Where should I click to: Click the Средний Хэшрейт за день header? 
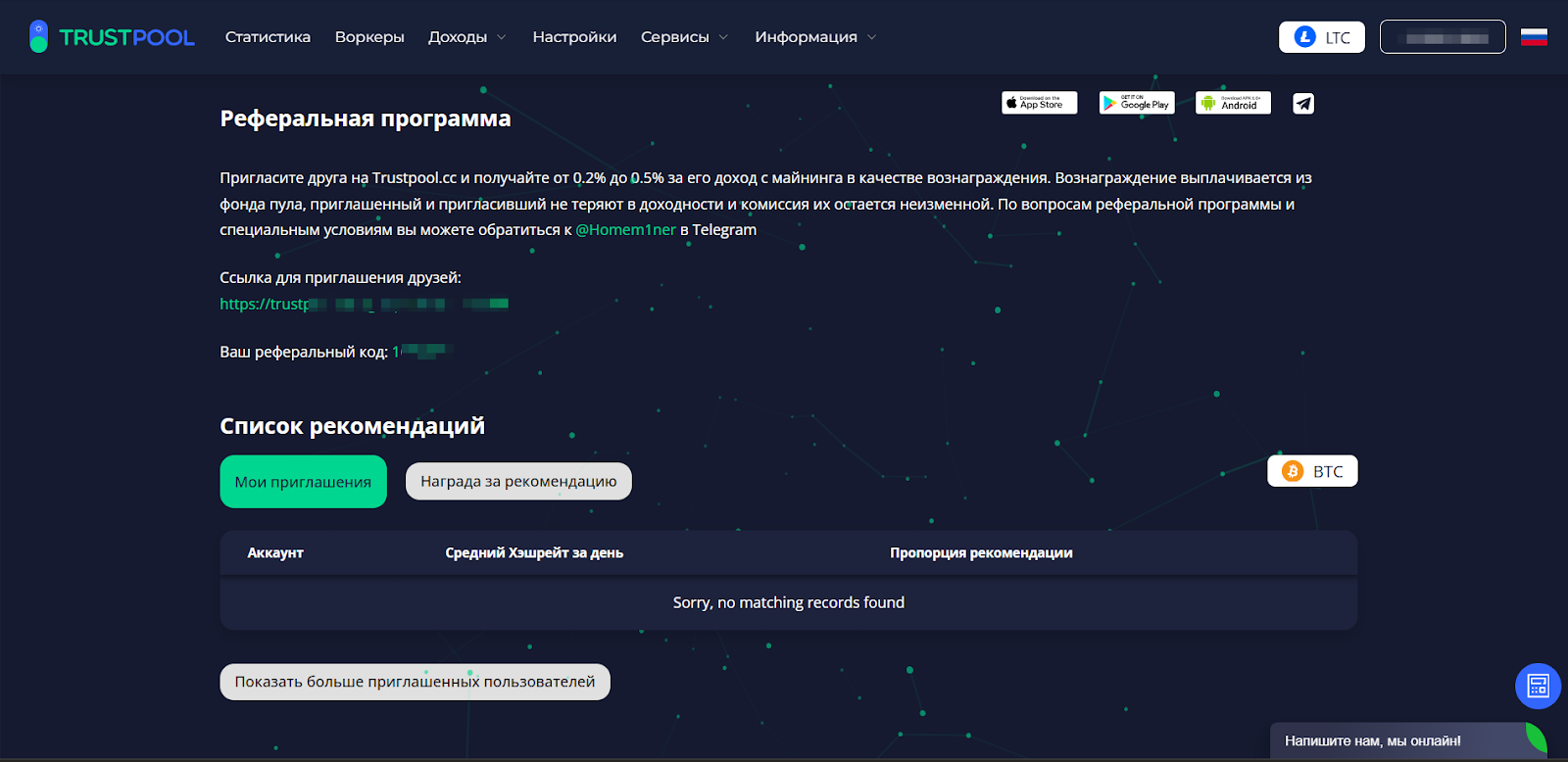point(534,552)
